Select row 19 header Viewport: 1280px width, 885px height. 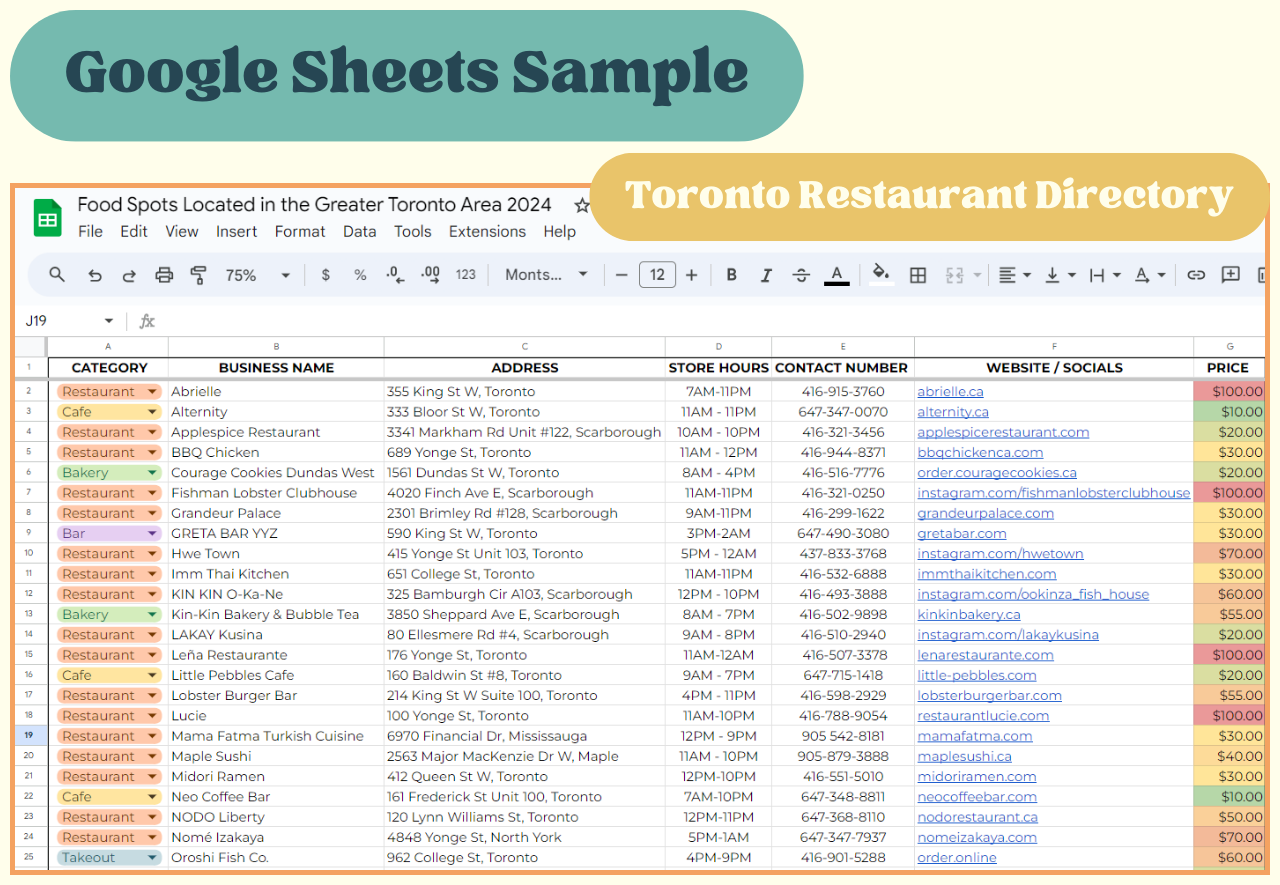click(29, 736)
